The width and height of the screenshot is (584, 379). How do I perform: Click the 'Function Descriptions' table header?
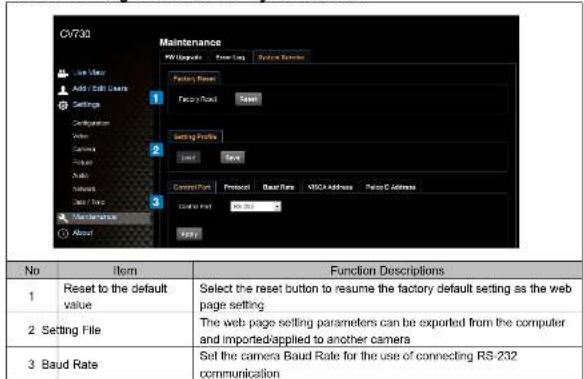coord(387,271)
